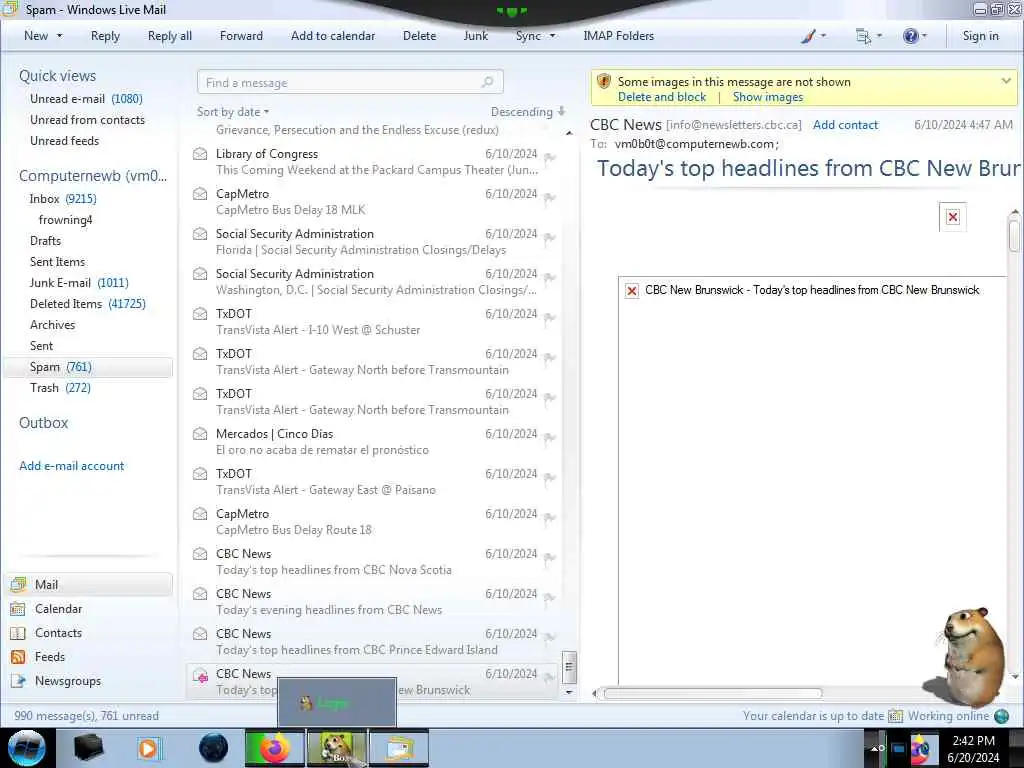Click Add contact link
Viewport: 1024px width, 768px height.
(x=845, y=125)
